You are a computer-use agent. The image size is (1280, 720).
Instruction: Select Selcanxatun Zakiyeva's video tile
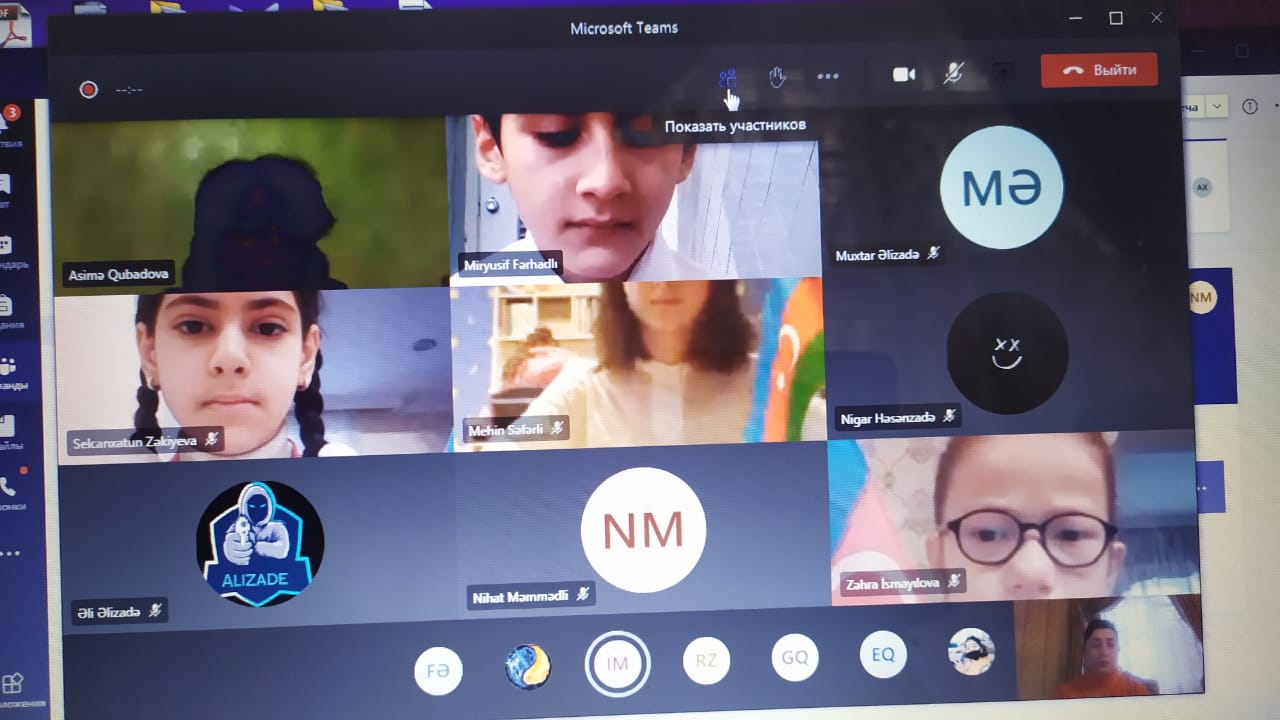click(x=254, y=375)
